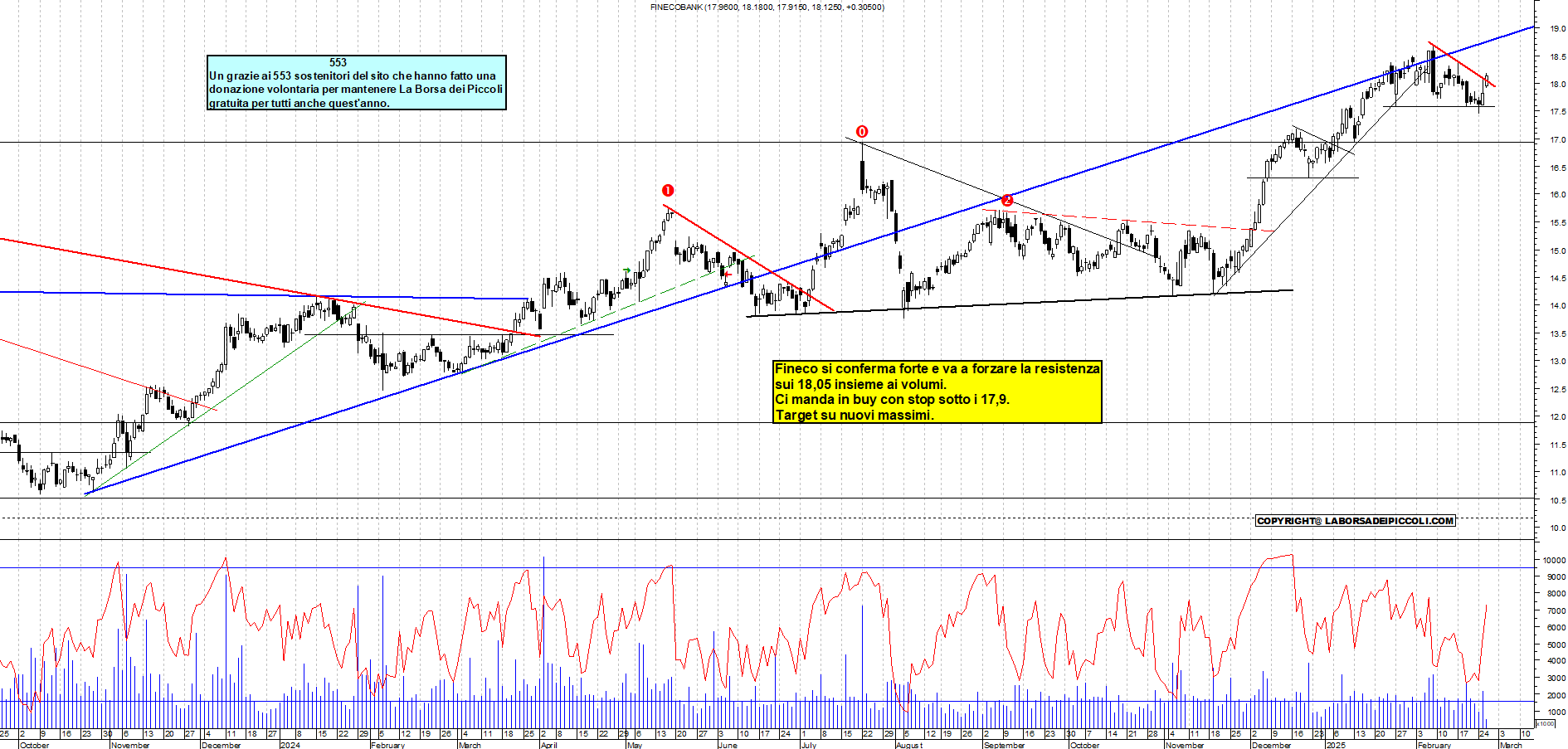
Task: Click the 7000 volume axis label
Action: pos(1556,611)
